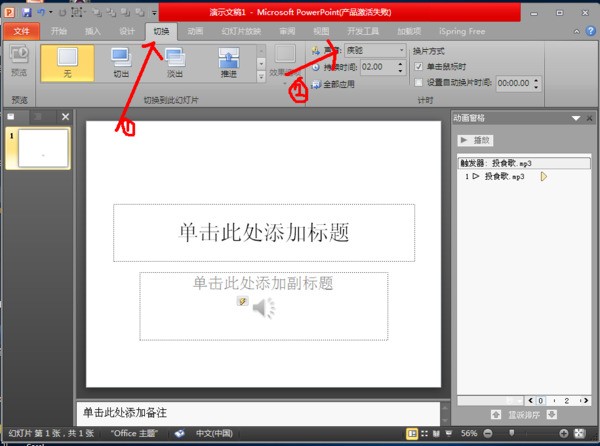This screenshot has width=600, height=446.
Task: Open the 声音 sound dropdown
Action: coord(401,50)
